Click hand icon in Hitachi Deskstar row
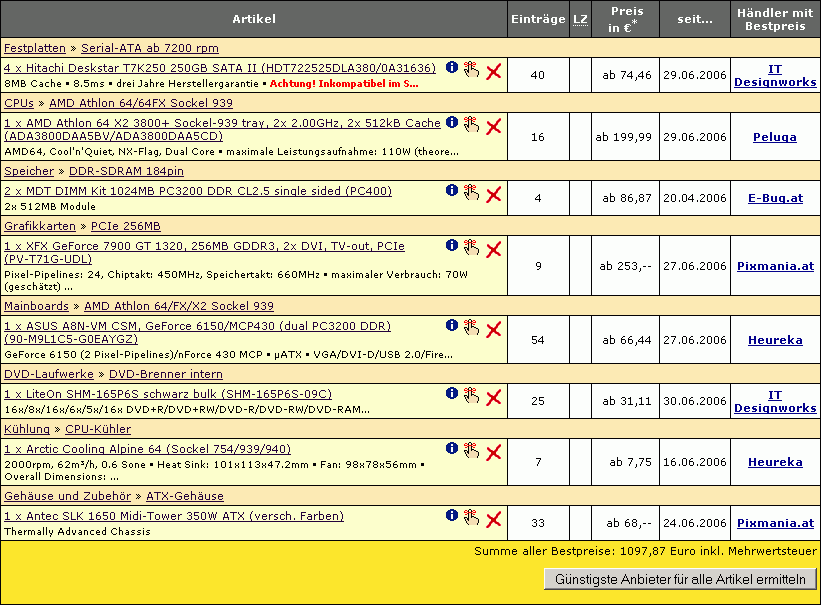 471,70
